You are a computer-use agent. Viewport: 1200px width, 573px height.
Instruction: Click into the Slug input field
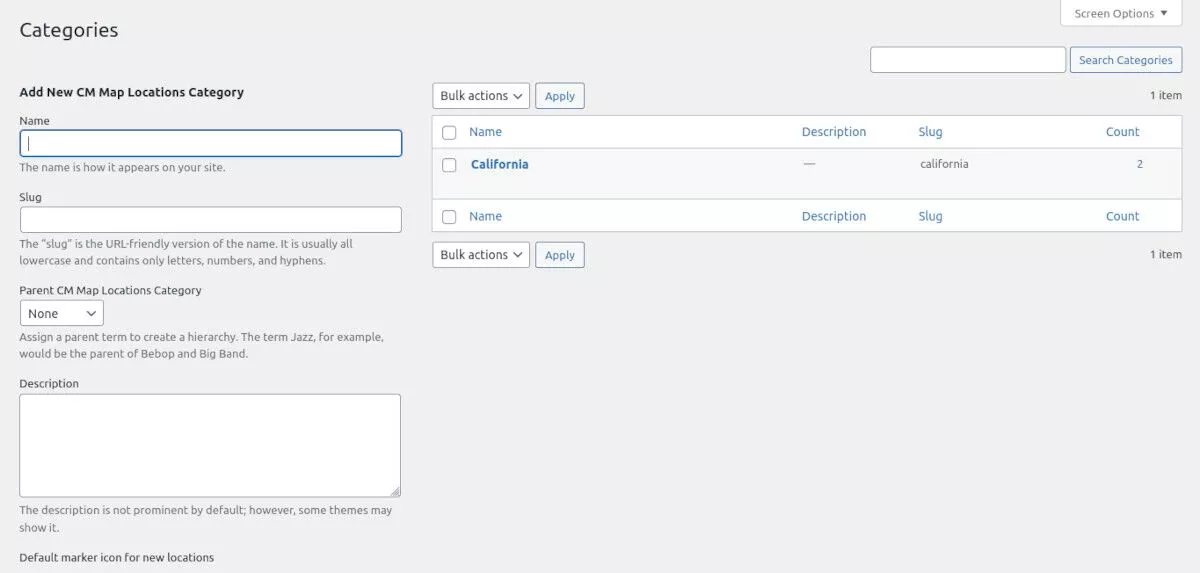(x=211, y=220)
